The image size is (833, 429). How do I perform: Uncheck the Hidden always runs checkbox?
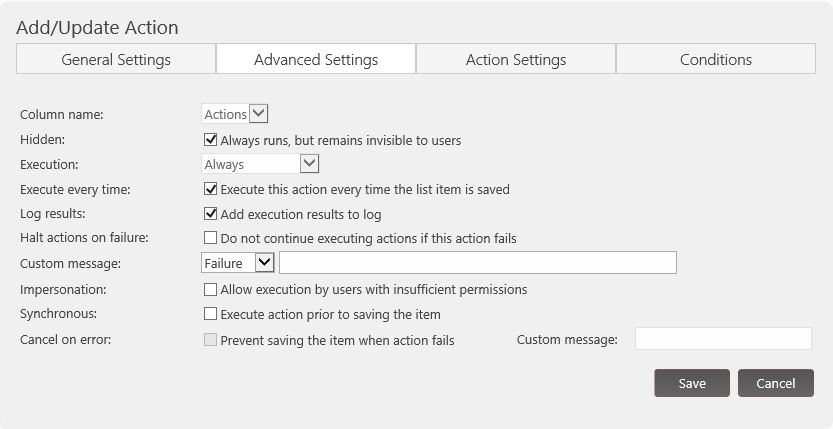pyautogui.click(x=210, y=140)
